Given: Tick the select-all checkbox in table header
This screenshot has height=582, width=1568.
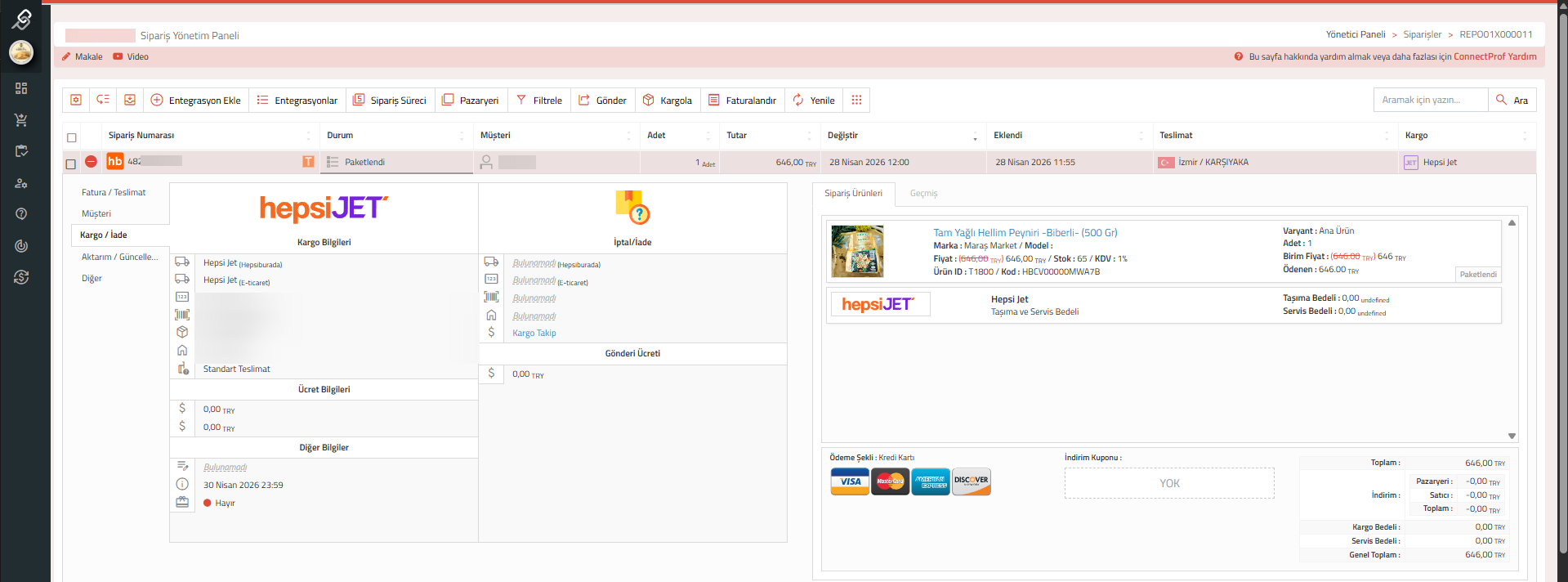Looking at the screenshot, I should [72, 137].
